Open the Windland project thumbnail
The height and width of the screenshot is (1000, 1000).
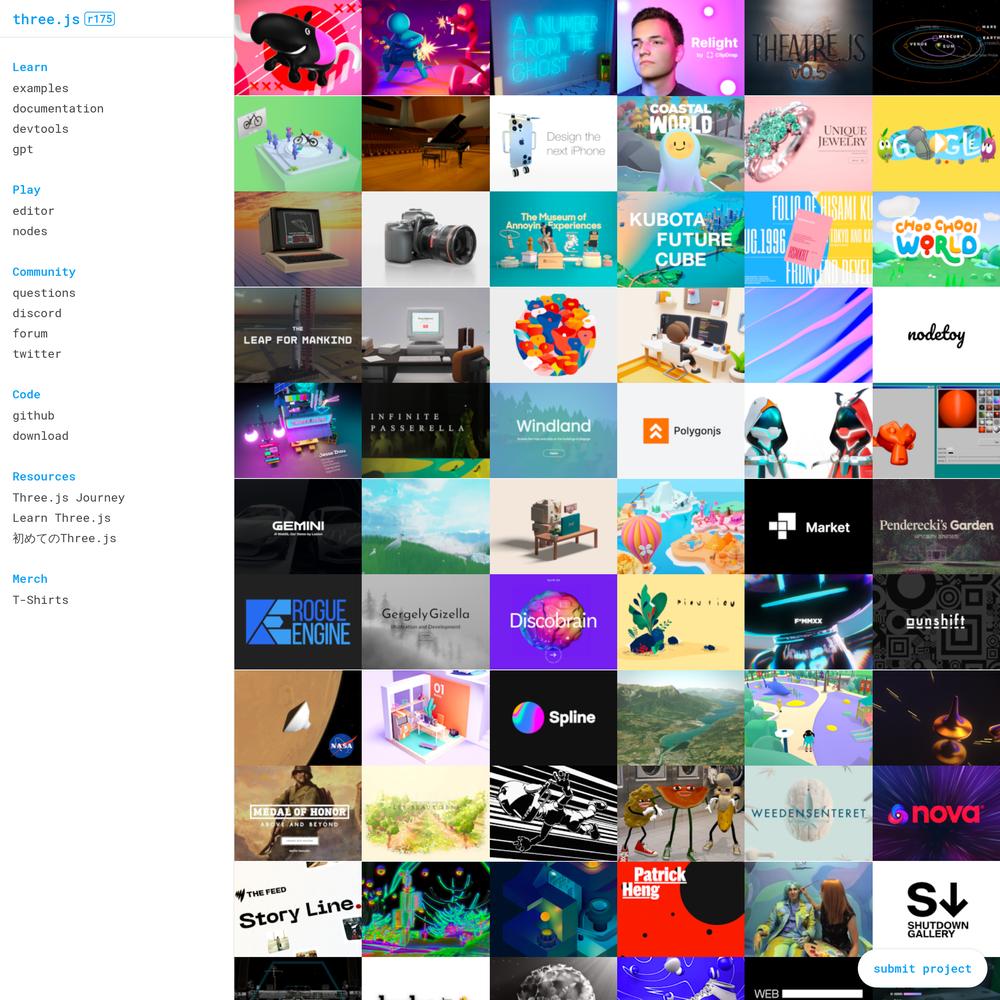click(x=553, y=430)
